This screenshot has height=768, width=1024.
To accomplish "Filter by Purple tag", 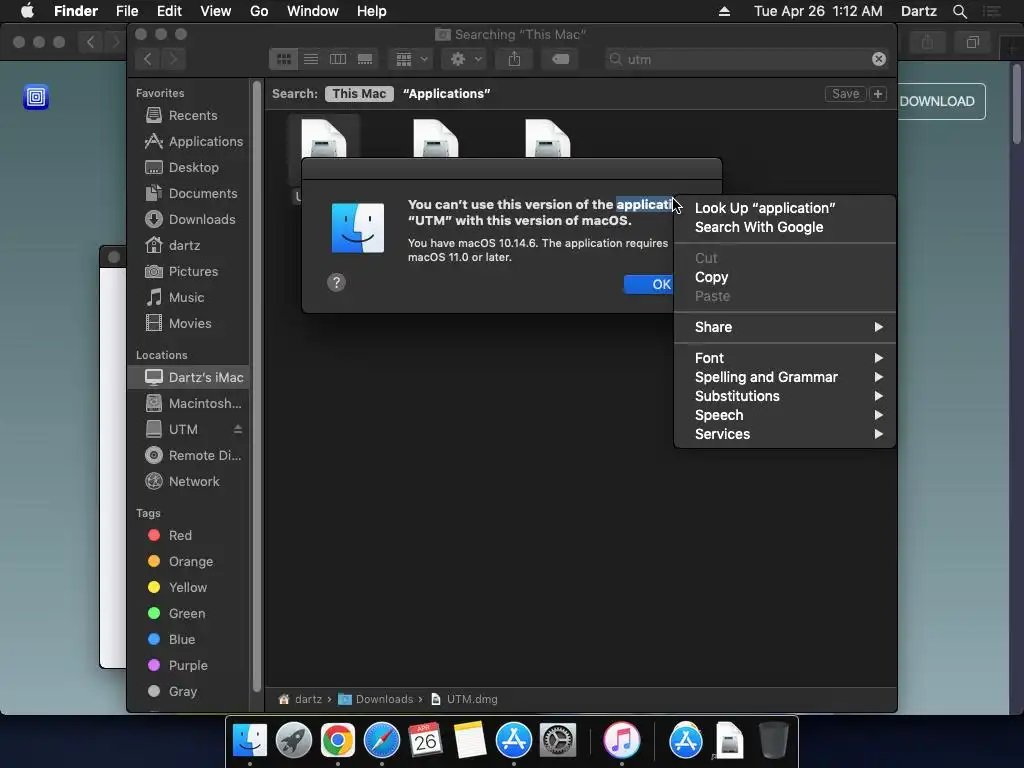I will [188, 665].
